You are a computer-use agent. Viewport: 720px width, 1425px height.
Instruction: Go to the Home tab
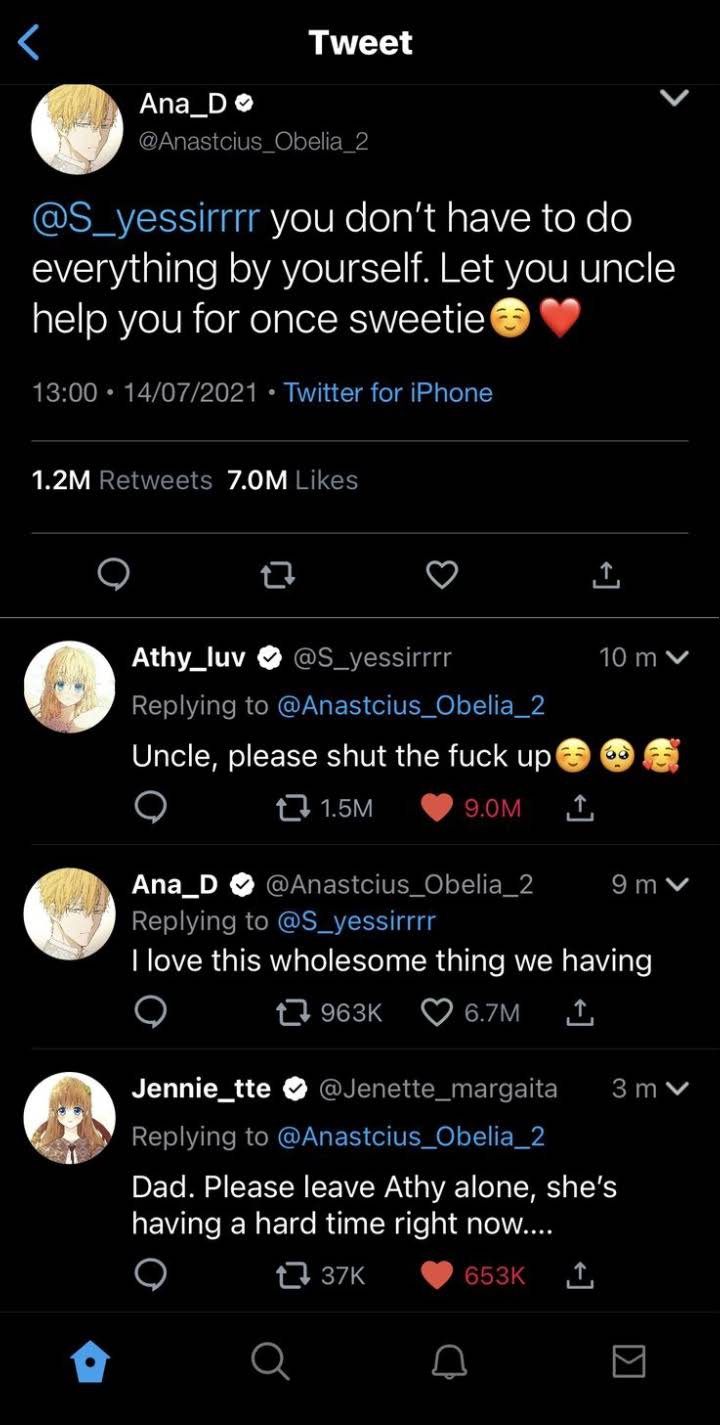click(x=90, y=1361)
